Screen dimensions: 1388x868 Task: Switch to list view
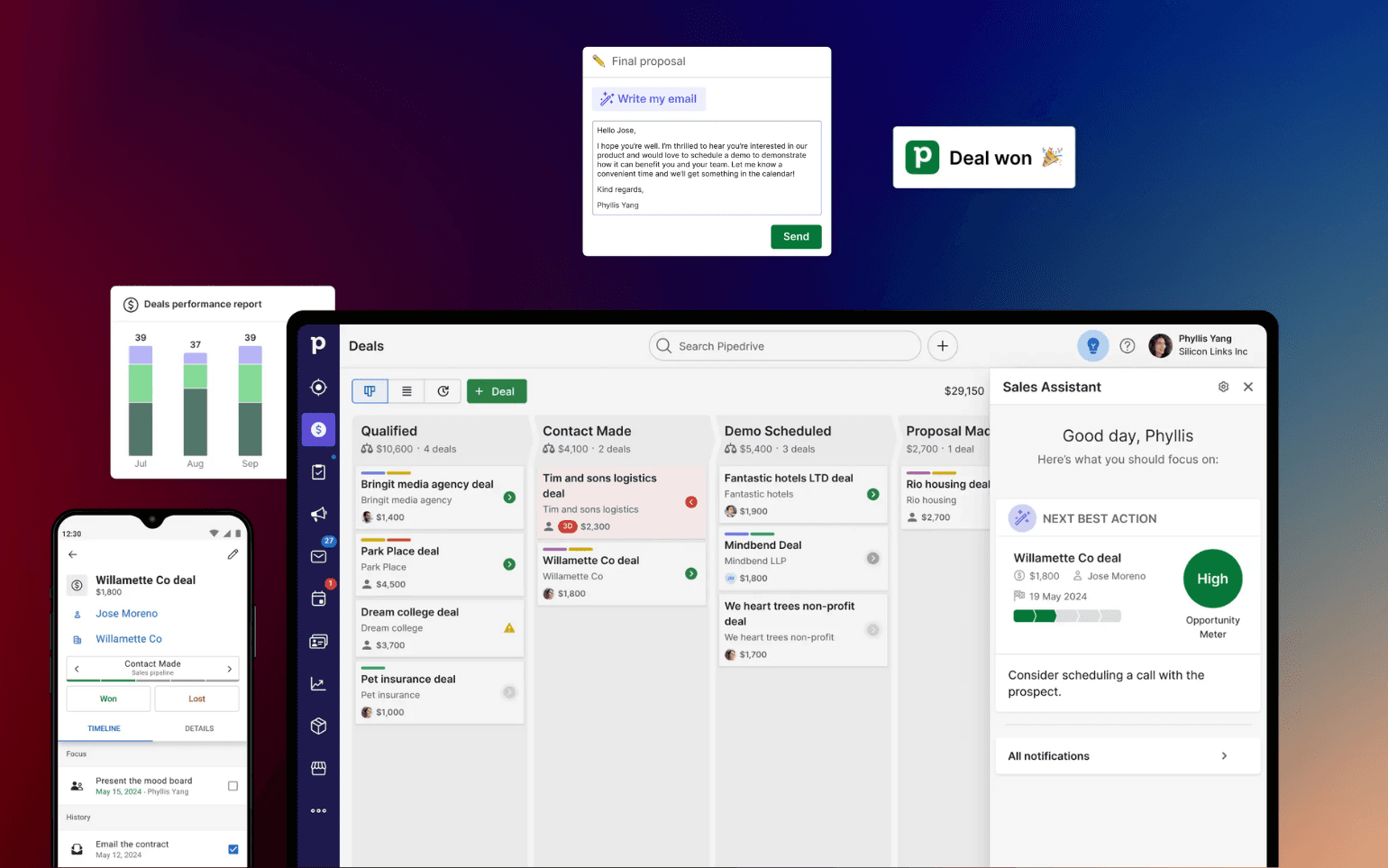pyautogui.click(x=406, y=391)
